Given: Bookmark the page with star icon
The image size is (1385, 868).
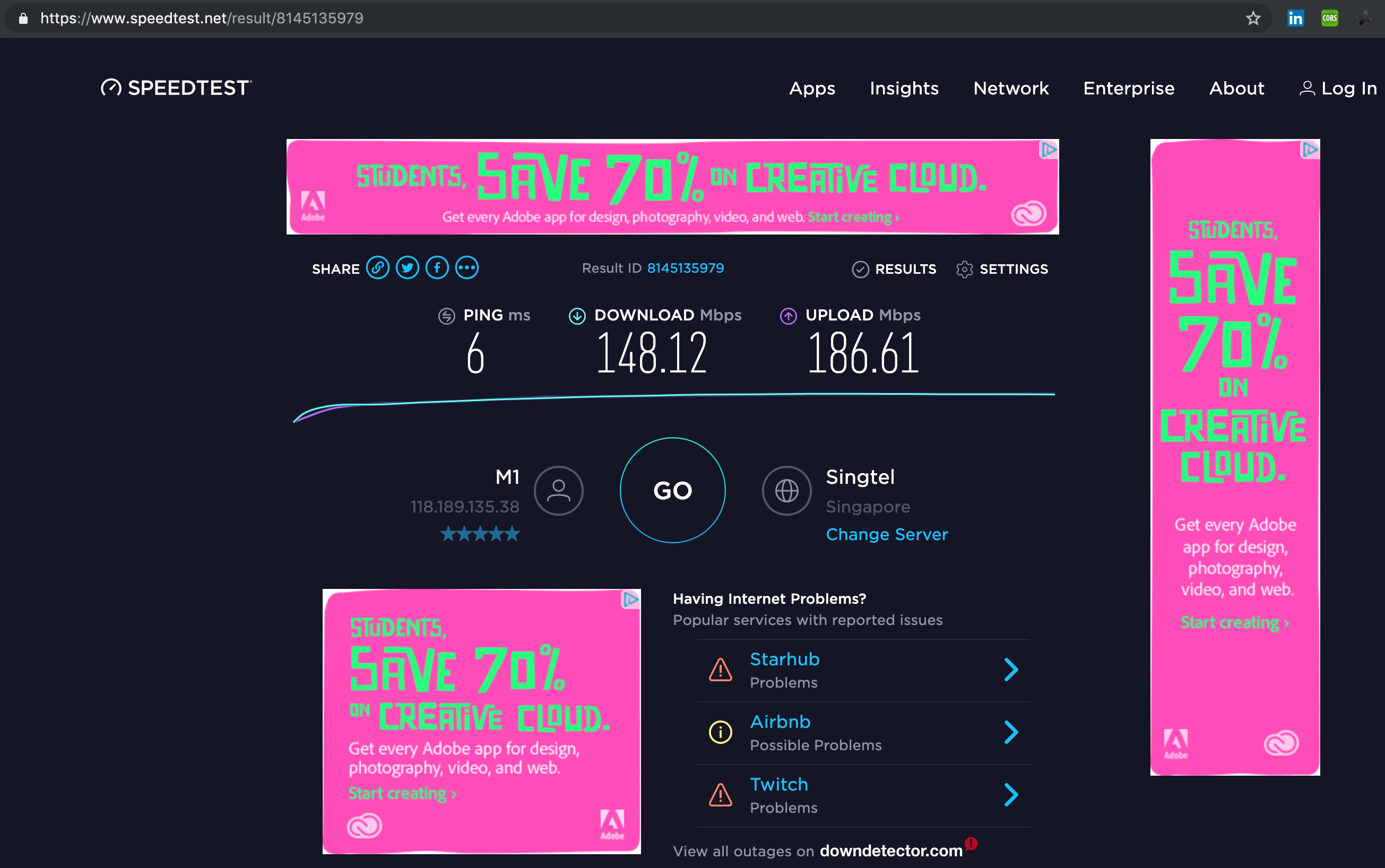Looking at the screenshot, I should click(x=1253, y=19).
